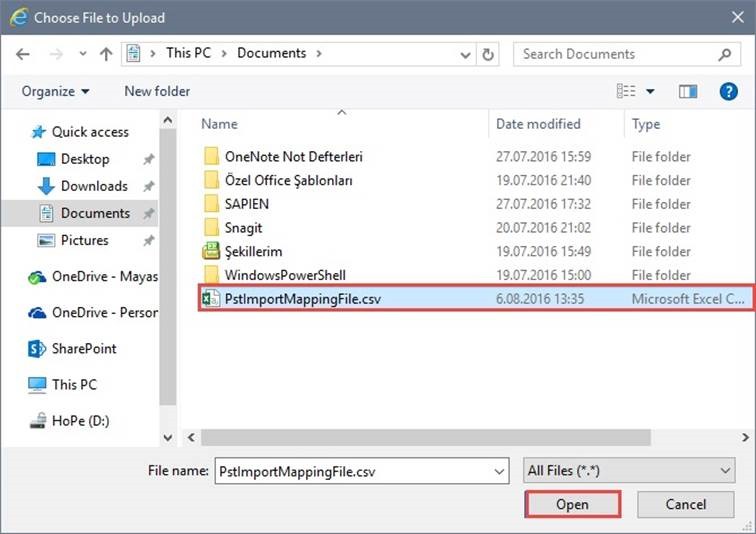The height and width of the screenshot is (534, 756).
Task: Click the horizontal scrollbar left arrow
Action: point(191,438)
